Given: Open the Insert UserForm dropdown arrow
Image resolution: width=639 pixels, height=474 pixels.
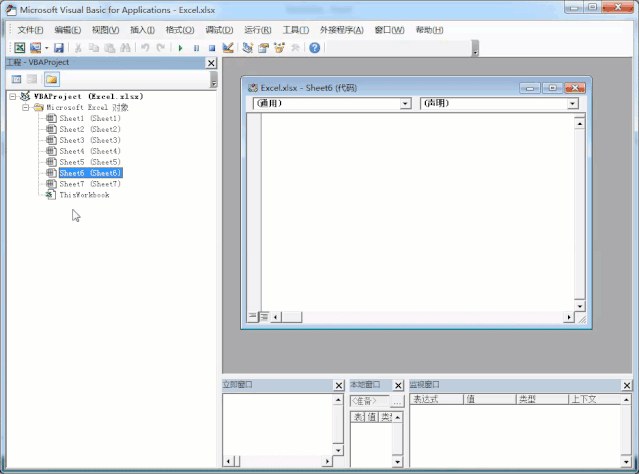Looking at the screenshot, I should [46, 48].
